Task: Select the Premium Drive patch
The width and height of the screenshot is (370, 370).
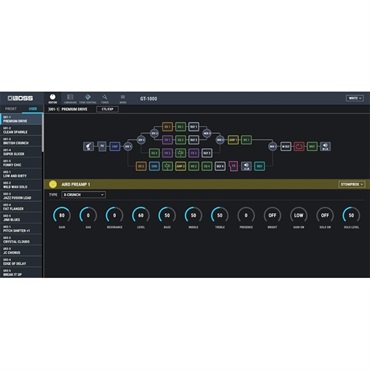Action: [21, 119]
